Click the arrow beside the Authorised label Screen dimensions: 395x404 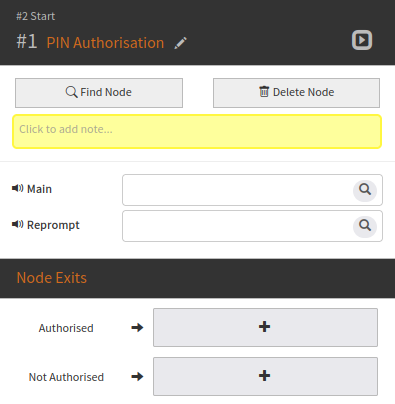137,328
